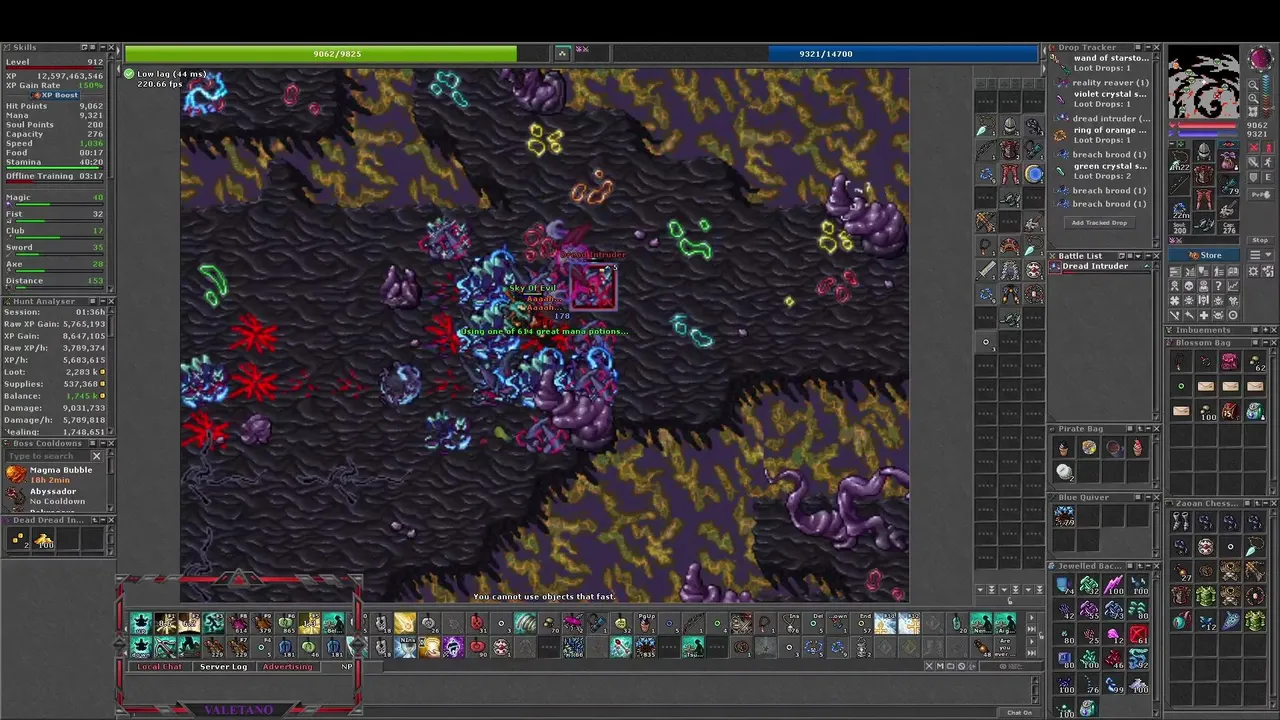Click the red armor equipment slot
Screen dimensions: 1280x720
point(1203,175)
